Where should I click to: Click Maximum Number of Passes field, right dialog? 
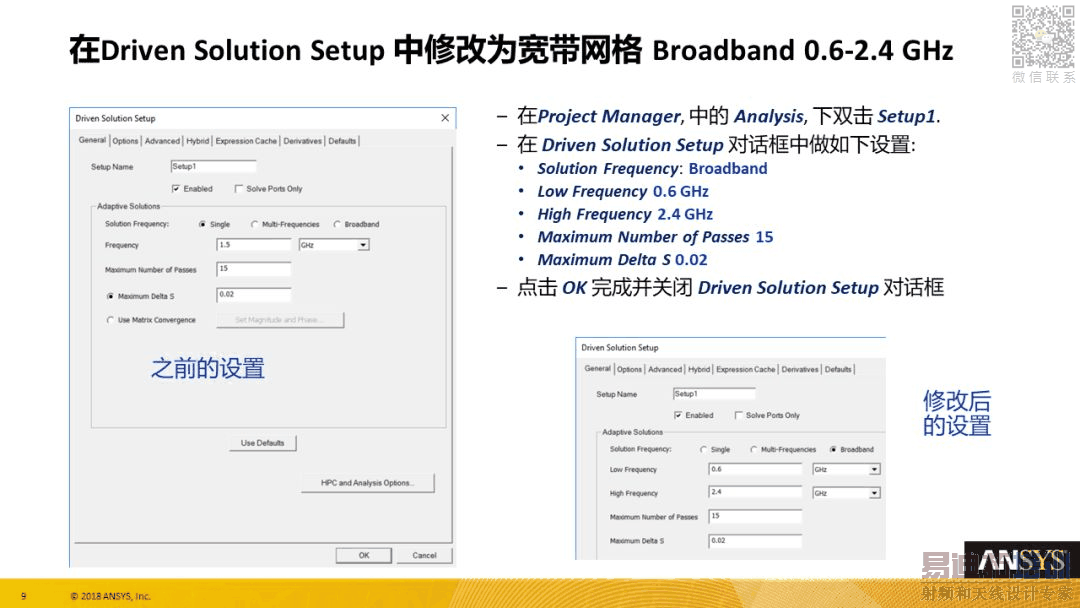coord(756,516)
